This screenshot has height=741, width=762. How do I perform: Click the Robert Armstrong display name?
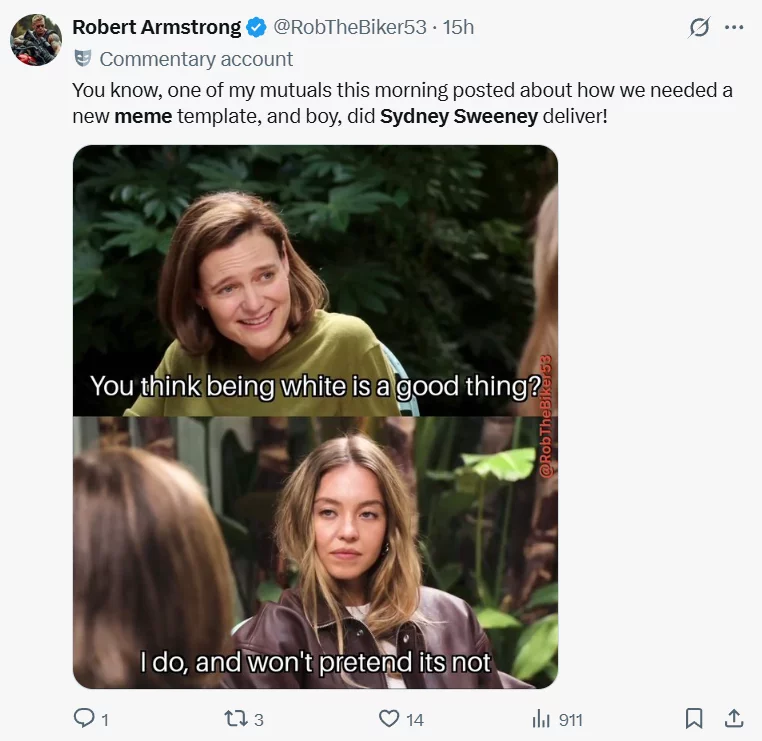pyautogui.click(x=157, y=27)
